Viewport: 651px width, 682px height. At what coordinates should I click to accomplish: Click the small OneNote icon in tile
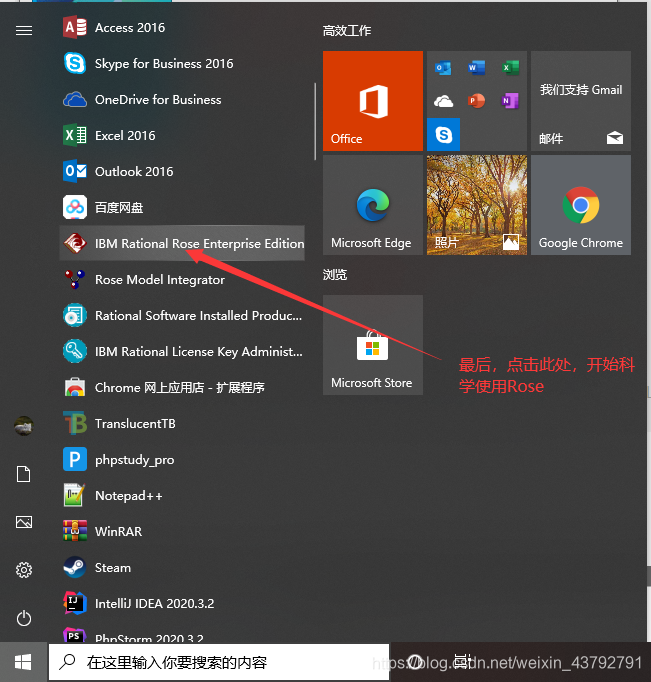pyautogui.click(x=510, y=101)
